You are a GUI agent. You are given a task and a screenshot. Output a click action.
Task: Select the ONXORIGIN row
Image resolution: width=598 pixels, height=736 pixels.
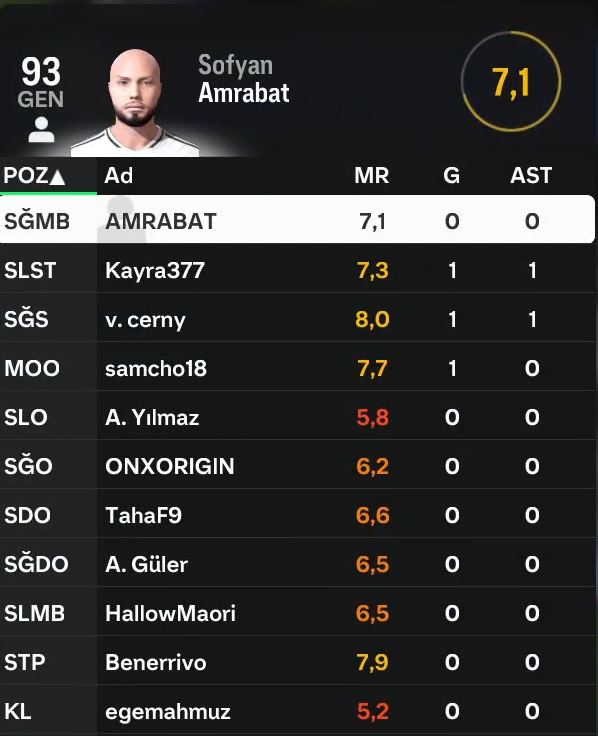point(298,466)
